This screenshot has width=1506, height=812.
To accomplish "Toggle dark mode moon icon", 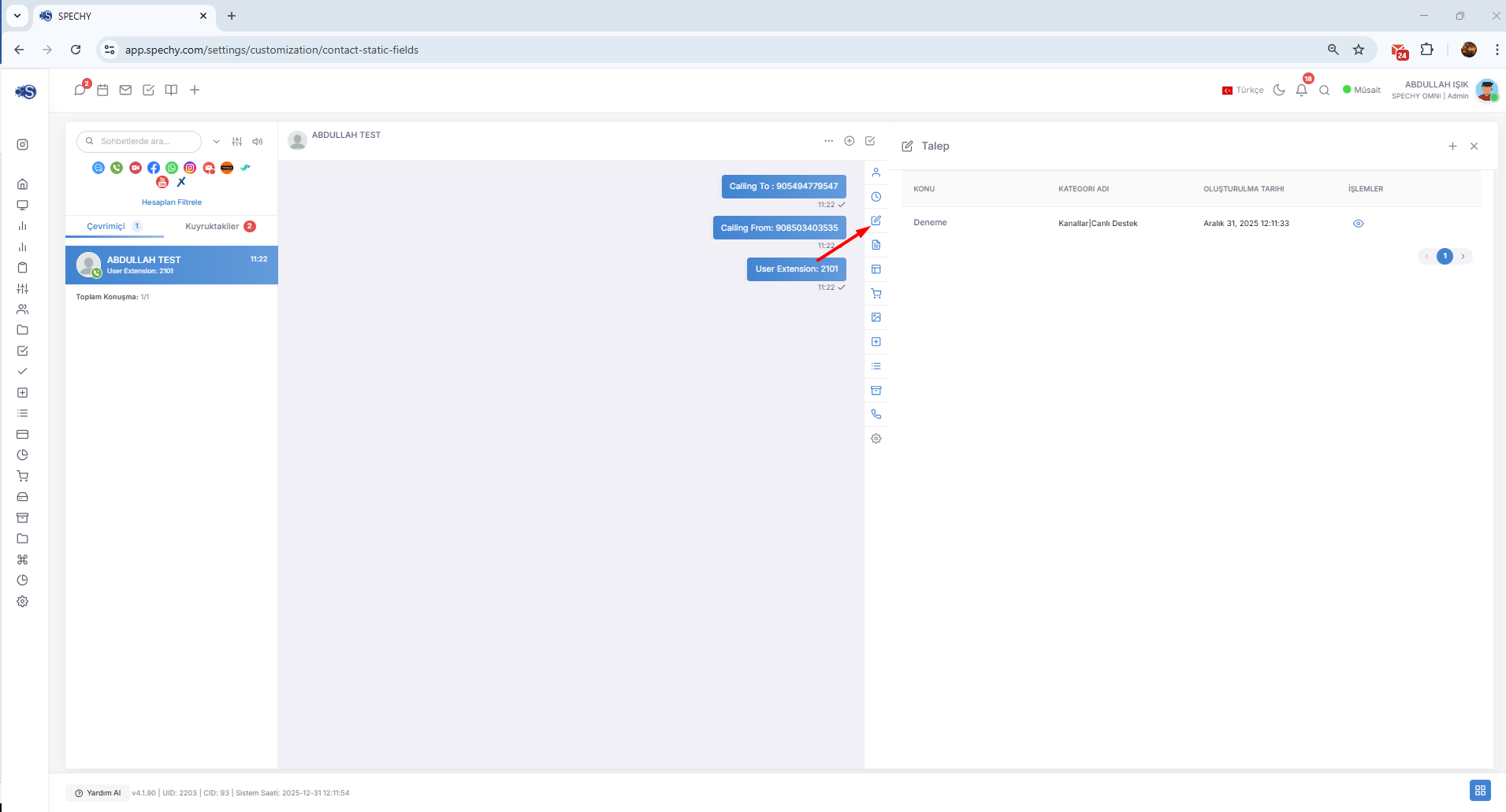I will tap(1279, 90).
